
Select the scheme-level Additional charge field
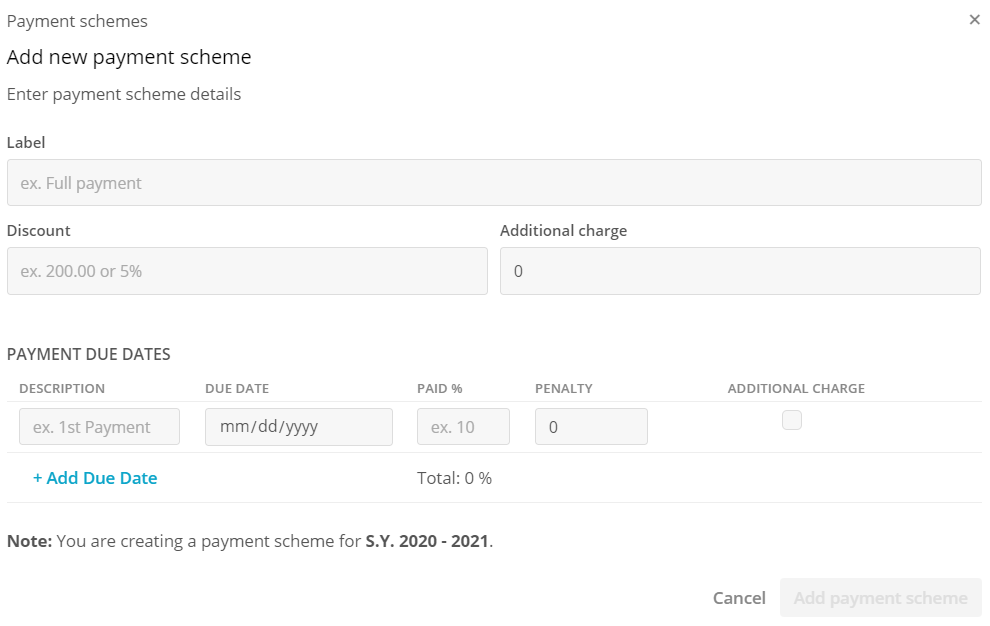[740, 271]
